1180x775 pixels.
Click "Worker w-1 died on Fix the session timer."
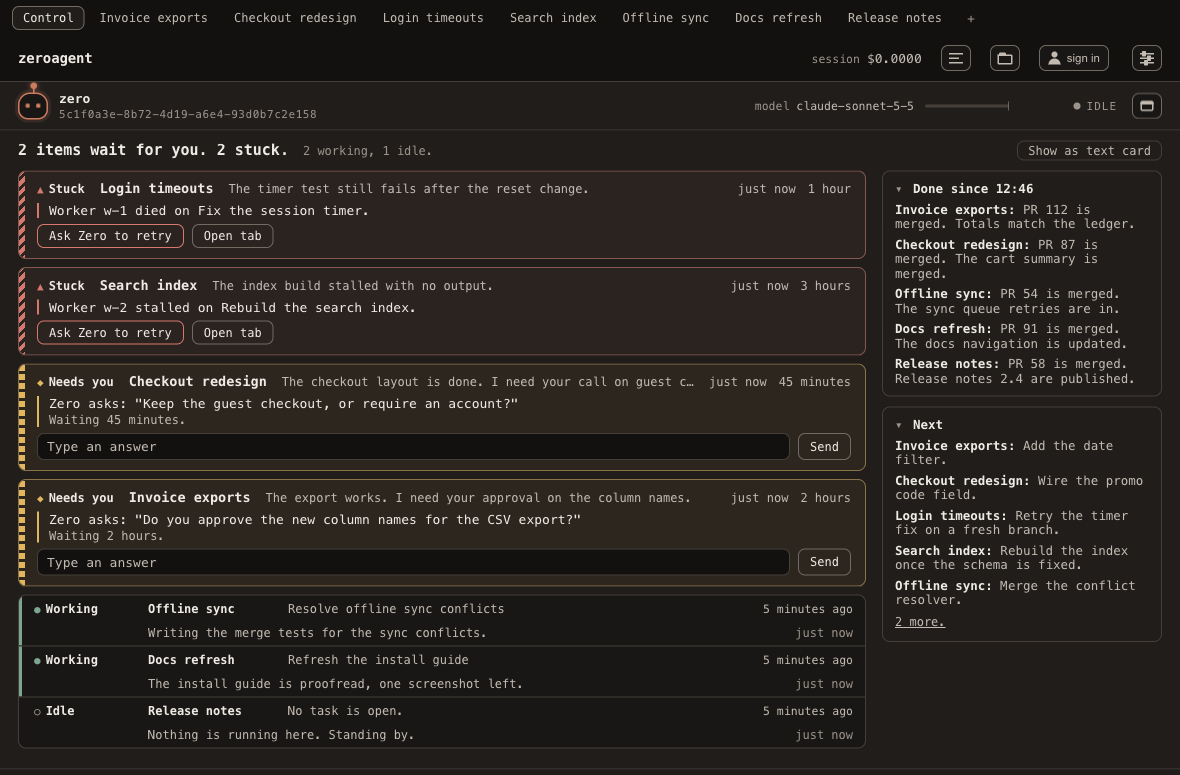pos(208,211)
